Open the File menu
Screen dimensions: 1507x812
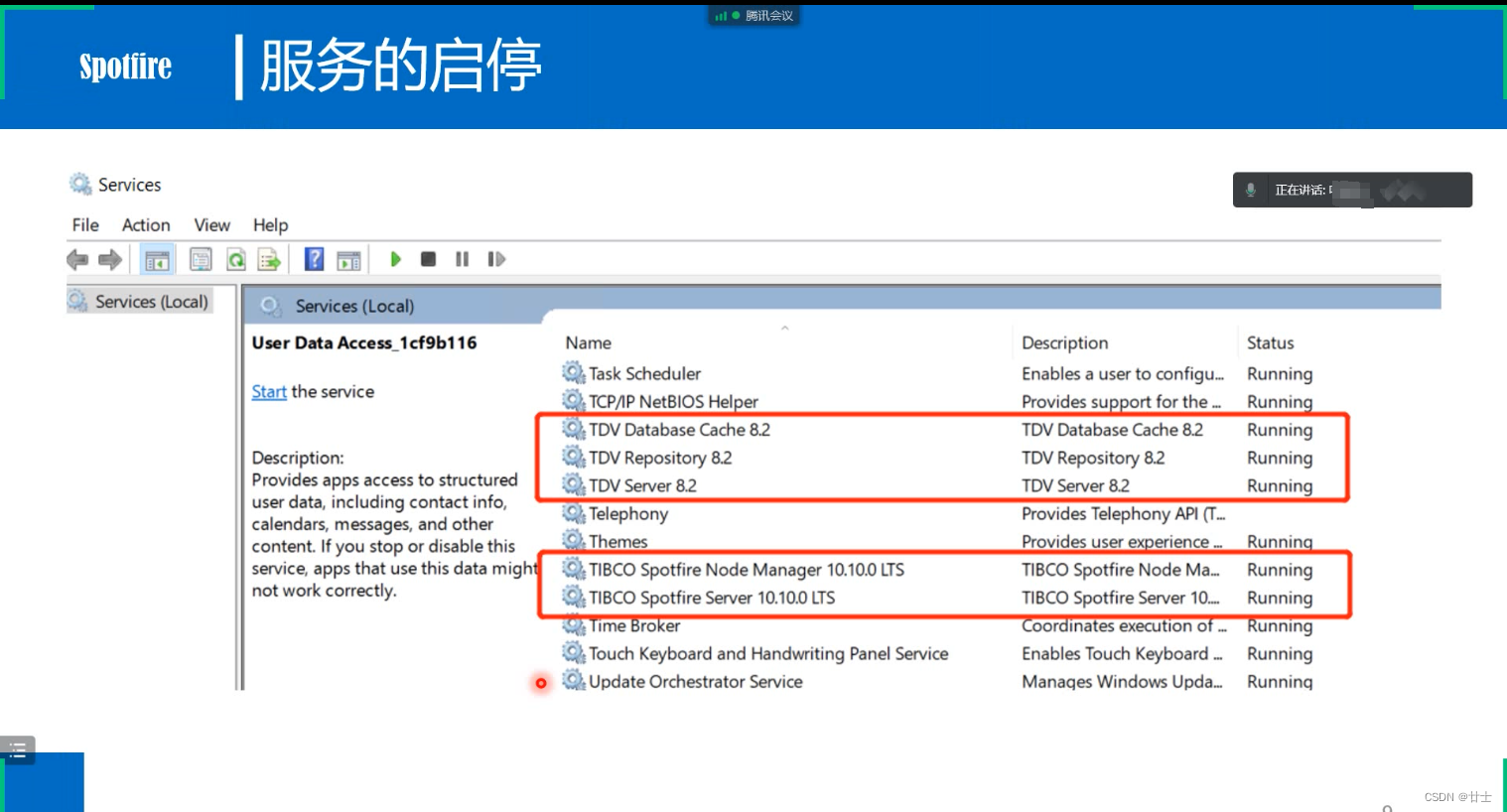[x=85, y=225]
